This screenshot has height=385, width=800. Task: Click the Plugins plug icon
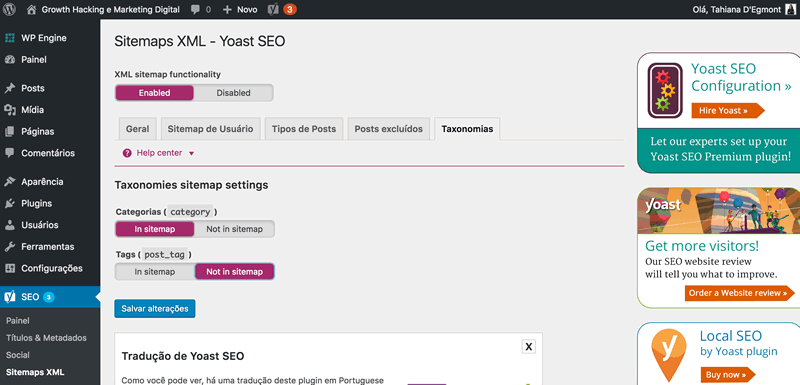coord(9,203)
